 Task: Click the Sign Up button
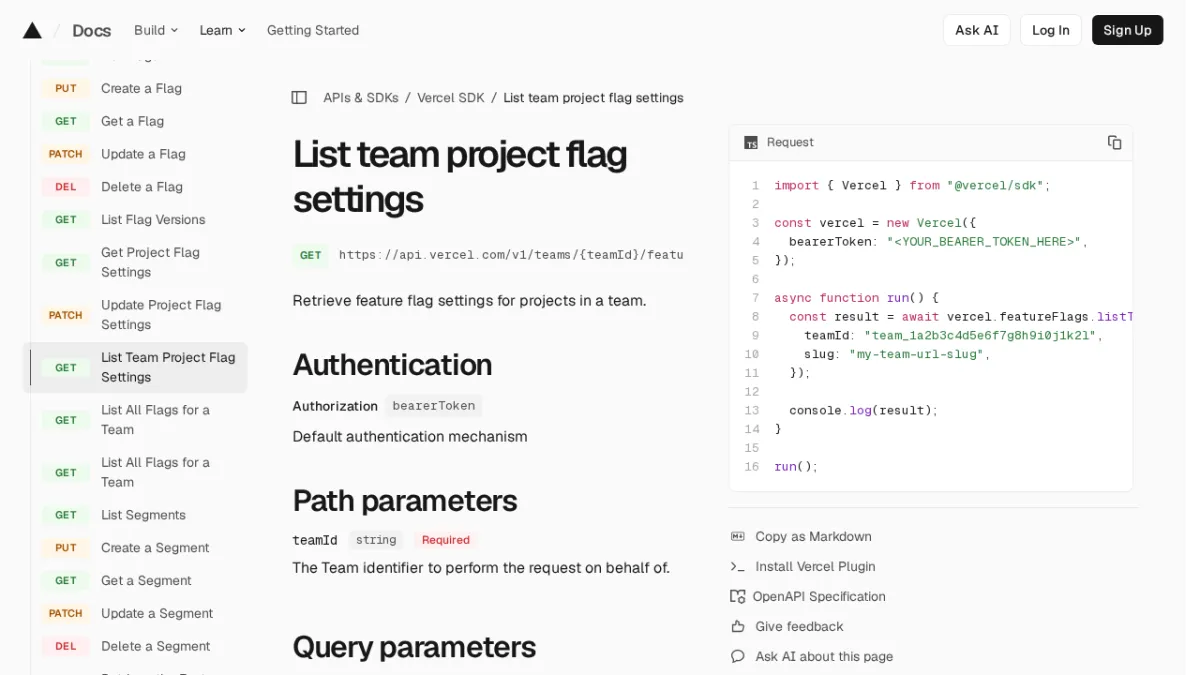1127,30
